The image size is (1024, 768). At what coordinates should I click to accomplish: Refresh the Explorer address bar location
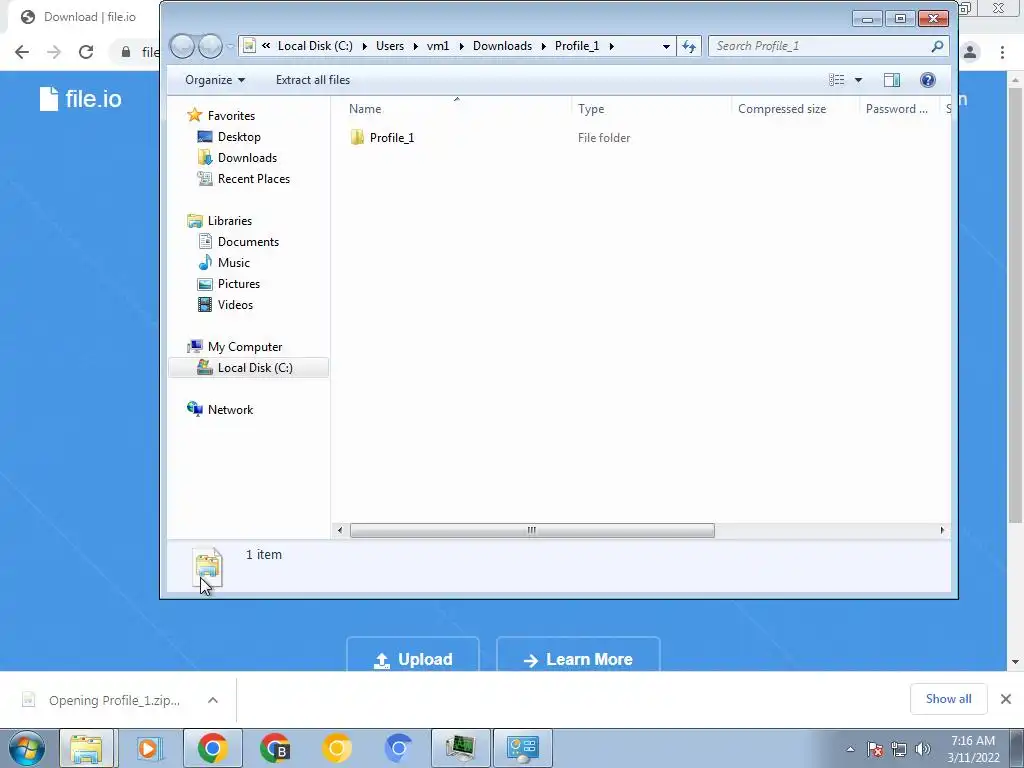click(689, 46)
